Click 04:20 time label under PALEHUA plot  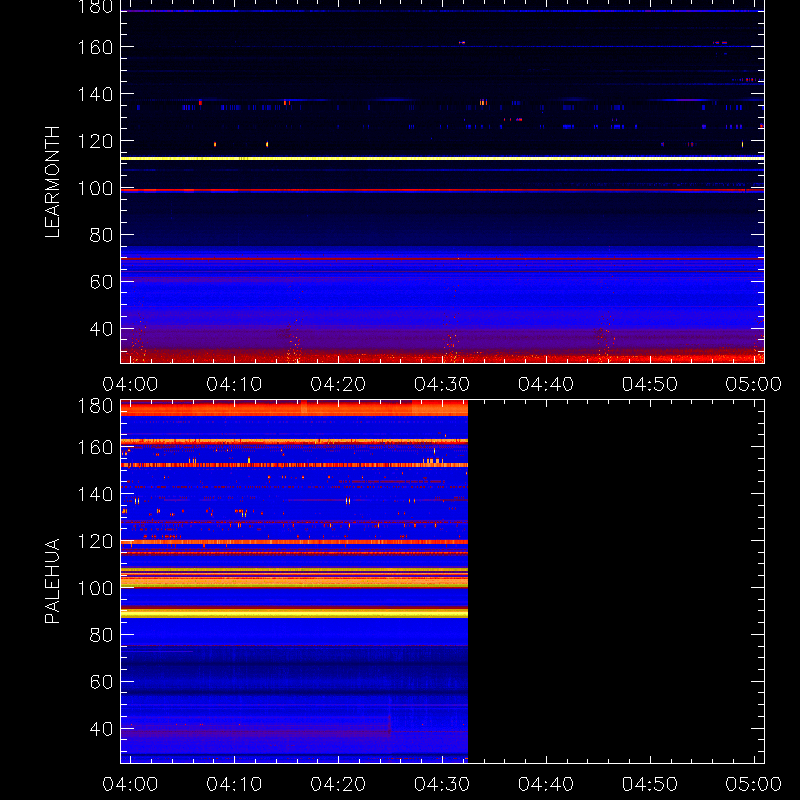point(338,784)
